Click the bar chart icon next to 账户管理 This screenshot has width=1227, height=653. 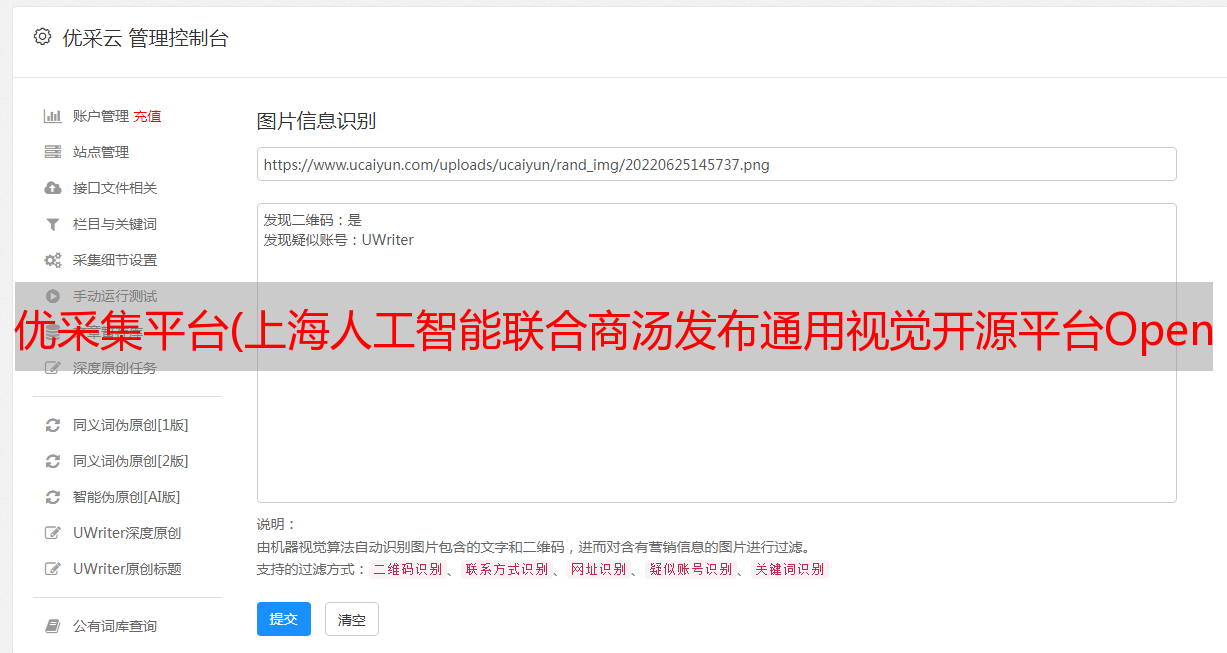point(53,116)
